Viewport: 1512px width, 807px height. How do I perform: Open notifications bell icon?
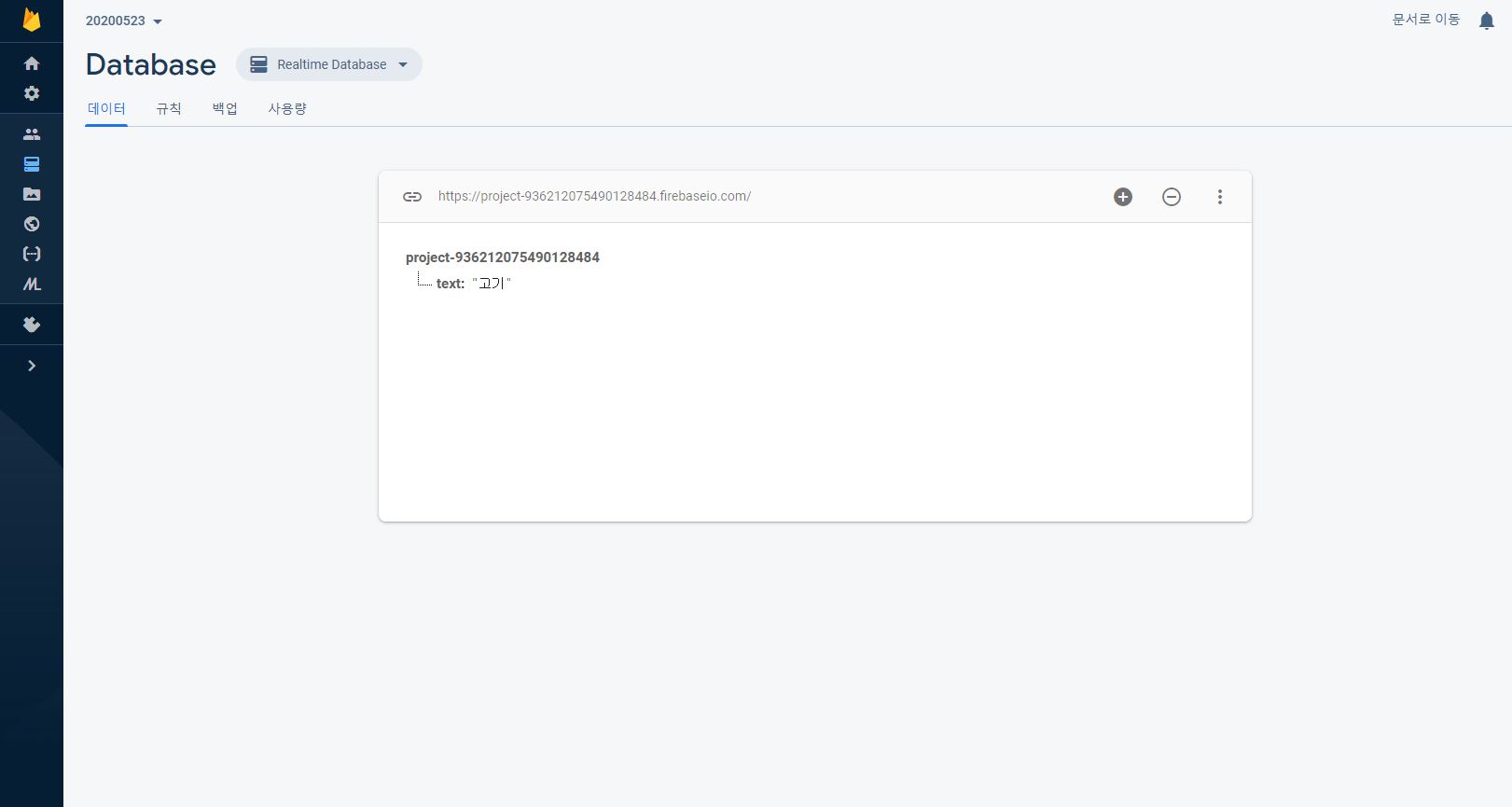(1487, 21)
